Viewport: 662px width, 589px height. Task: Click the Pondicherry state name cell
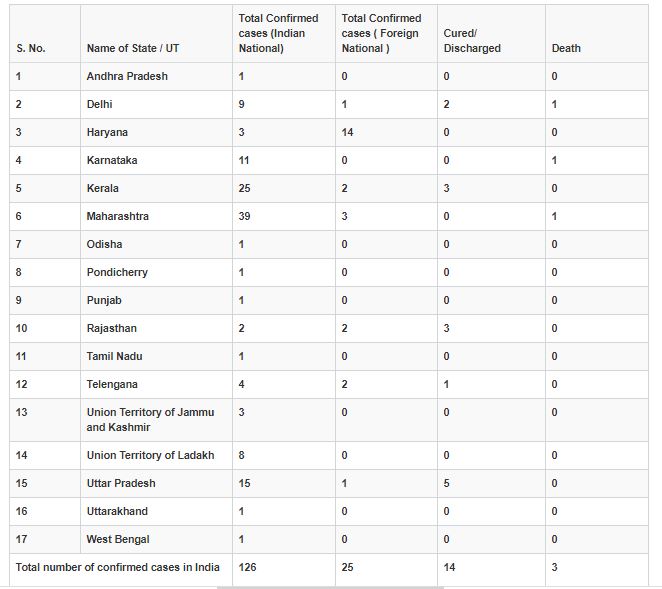coord(118,272)
